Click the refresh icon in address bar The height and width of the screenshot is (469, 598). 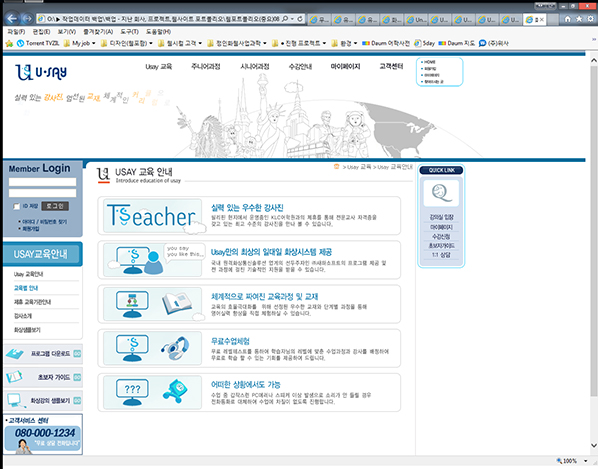[300, 19]
